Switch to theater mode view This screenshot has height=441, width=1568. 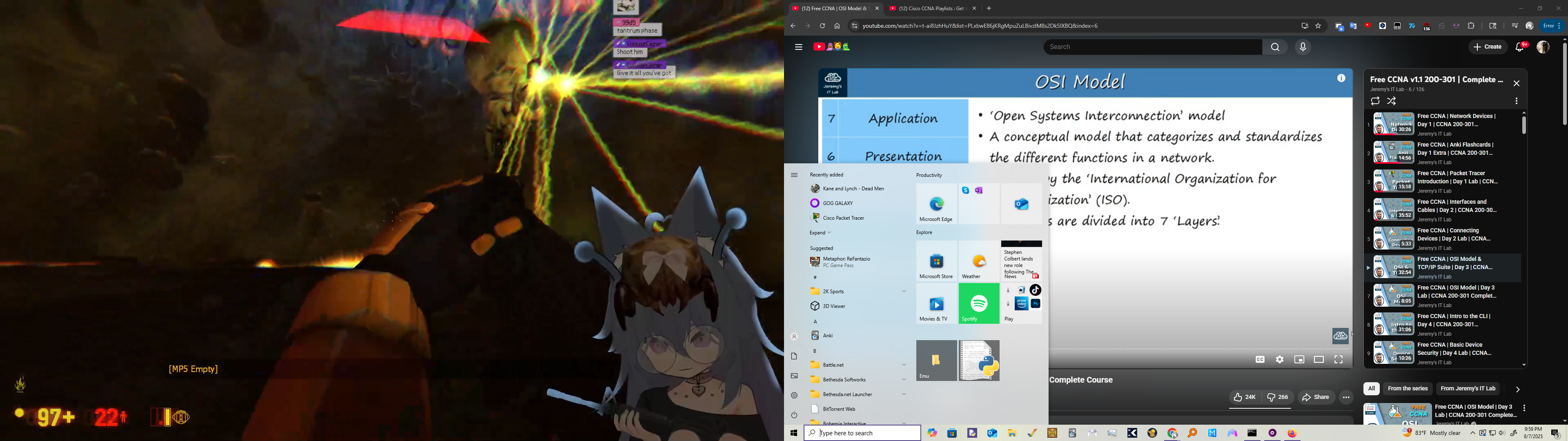[x=1319, y=360]
